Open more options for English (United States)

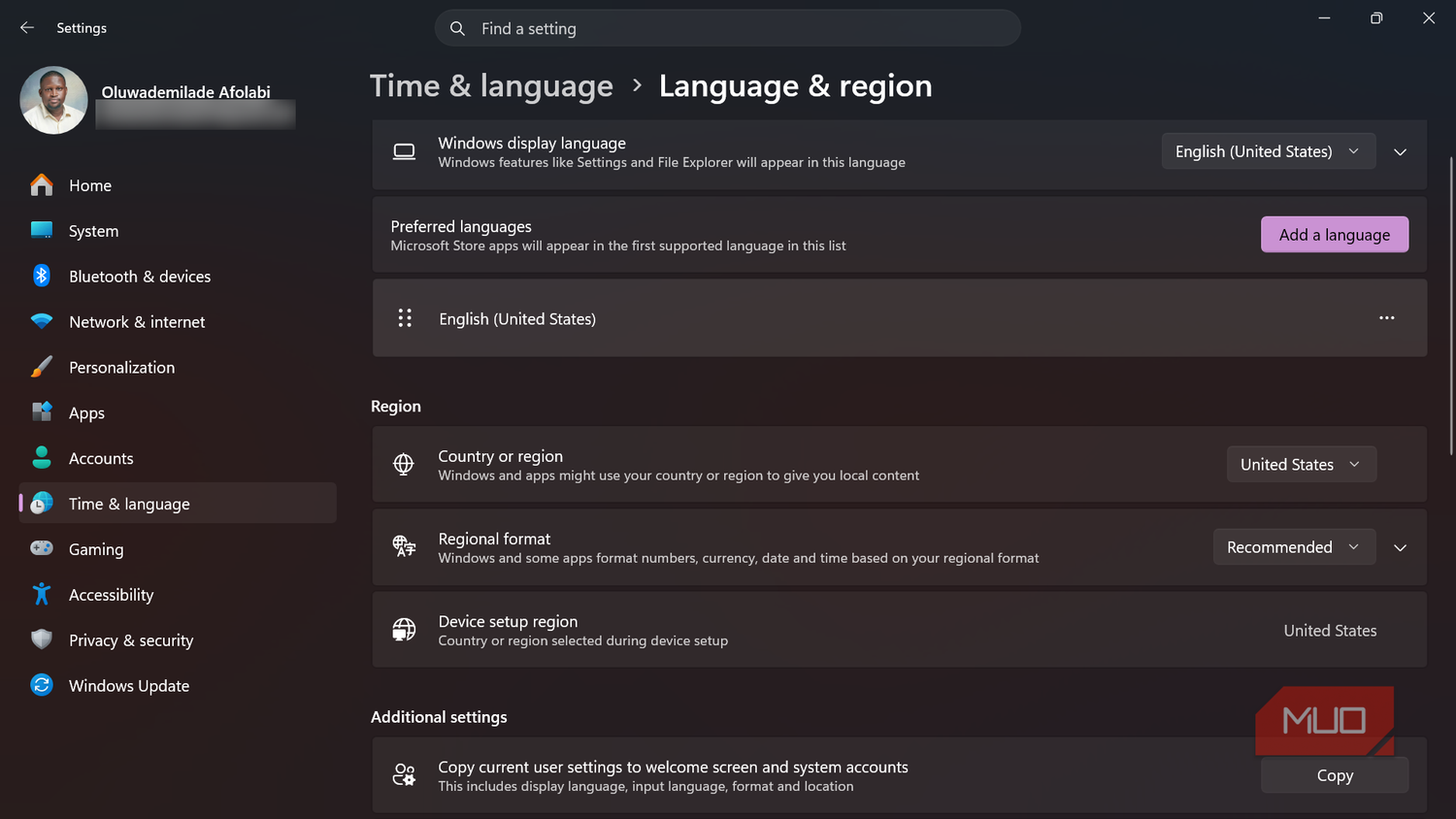click(x=1386, y=317)
